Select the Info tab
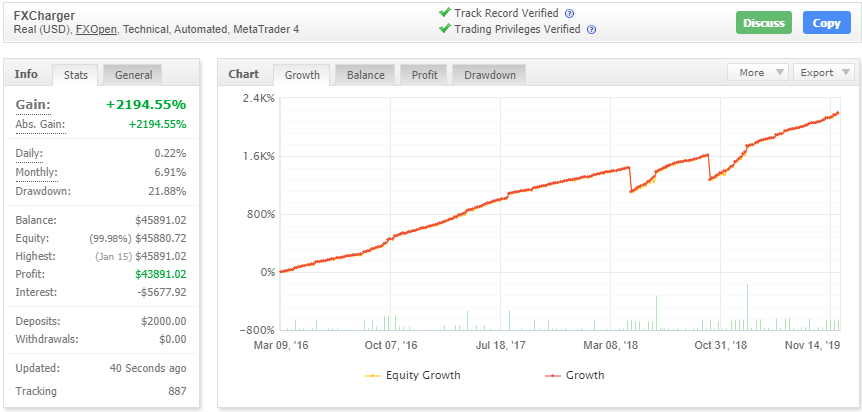This screenshot has width=862, height=412. pos(27,74)
